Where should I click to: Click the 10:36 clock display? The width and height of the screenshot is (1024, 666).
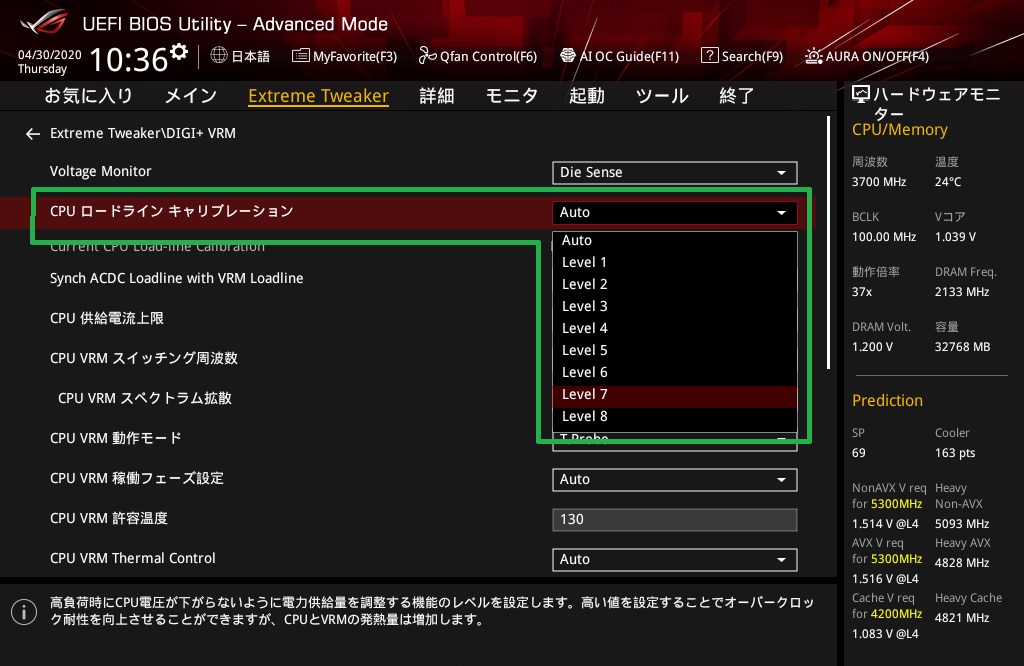(129, 60)
